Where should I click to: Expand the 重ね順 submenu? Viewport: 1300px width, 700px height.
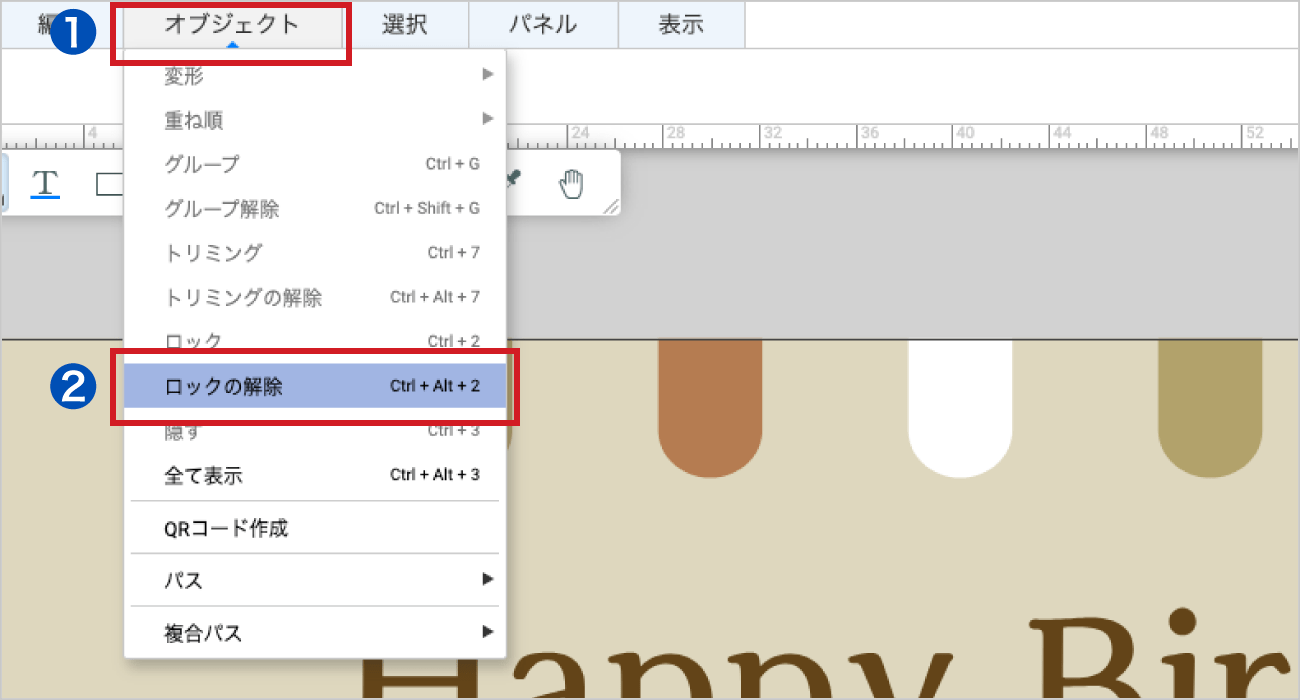314,120
